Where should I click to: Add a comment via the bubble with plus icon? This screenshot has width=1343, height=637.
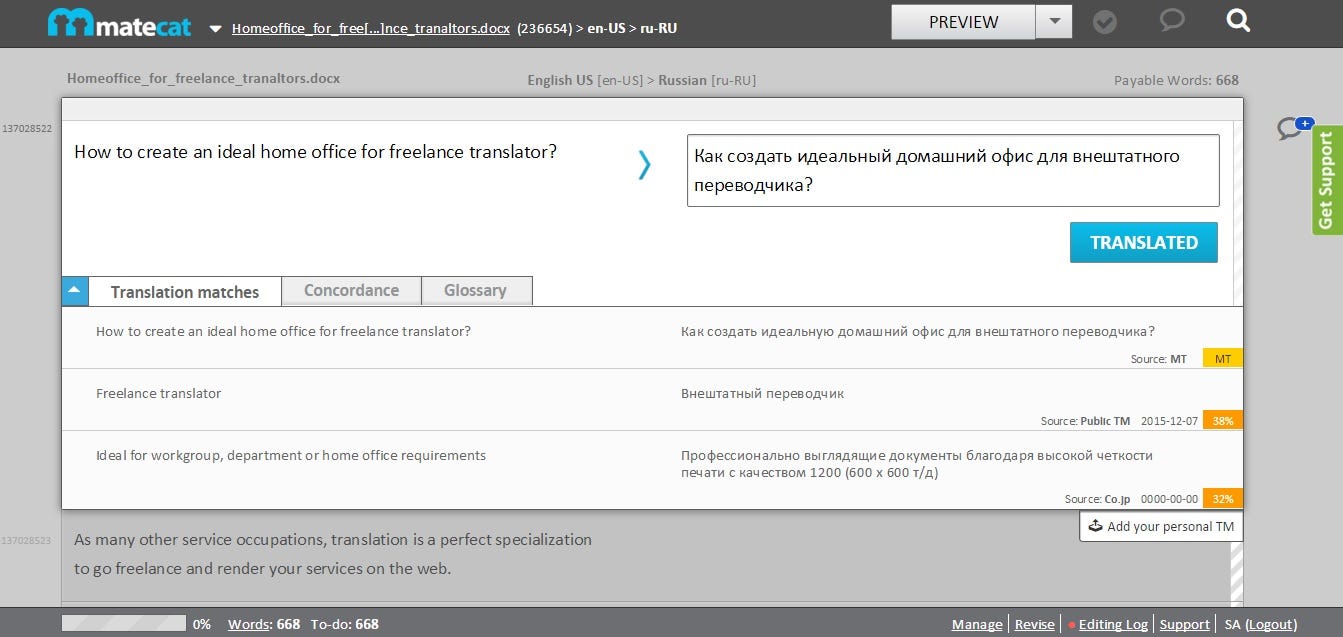click(x=1293, y=128)
